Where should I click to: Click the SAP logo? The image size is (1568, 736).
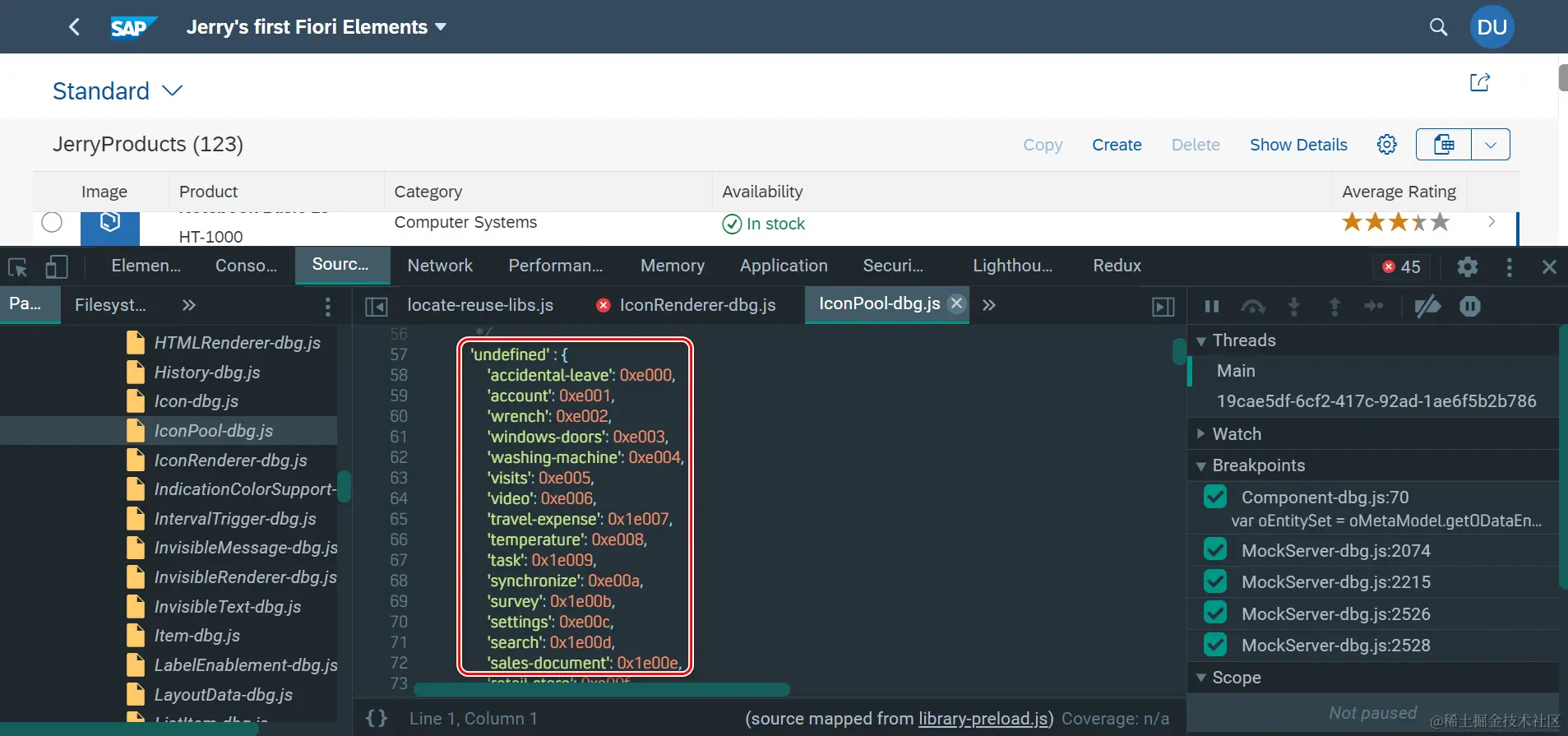coord(132,27)
